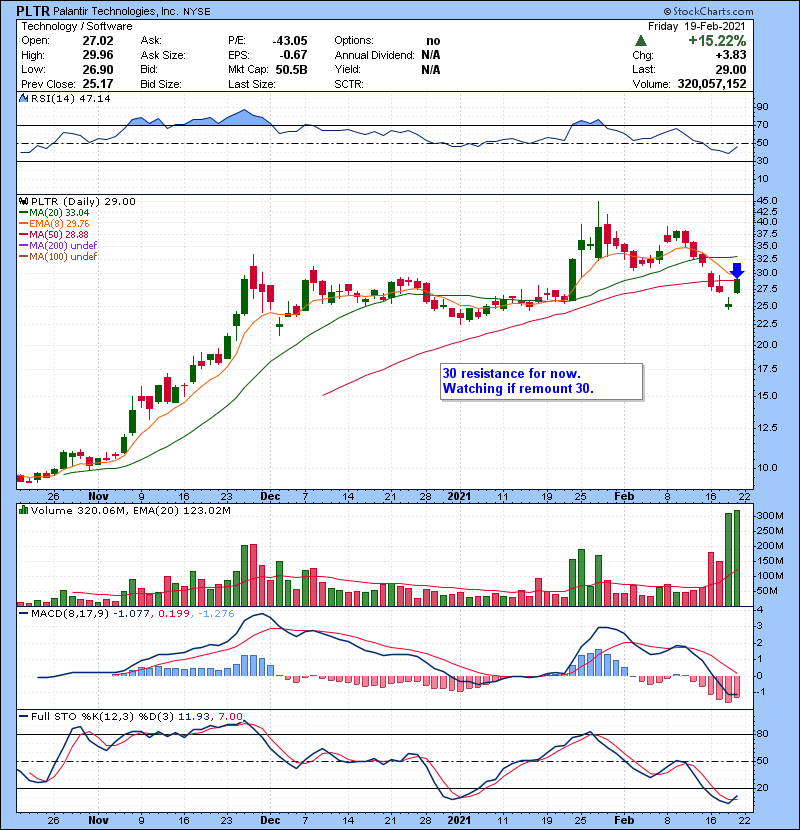The height and width of the screenshot is (830, 800).
Task: Click the 45.0 mark on price axis
Action: pyautogui.click(x=768, y=201)
